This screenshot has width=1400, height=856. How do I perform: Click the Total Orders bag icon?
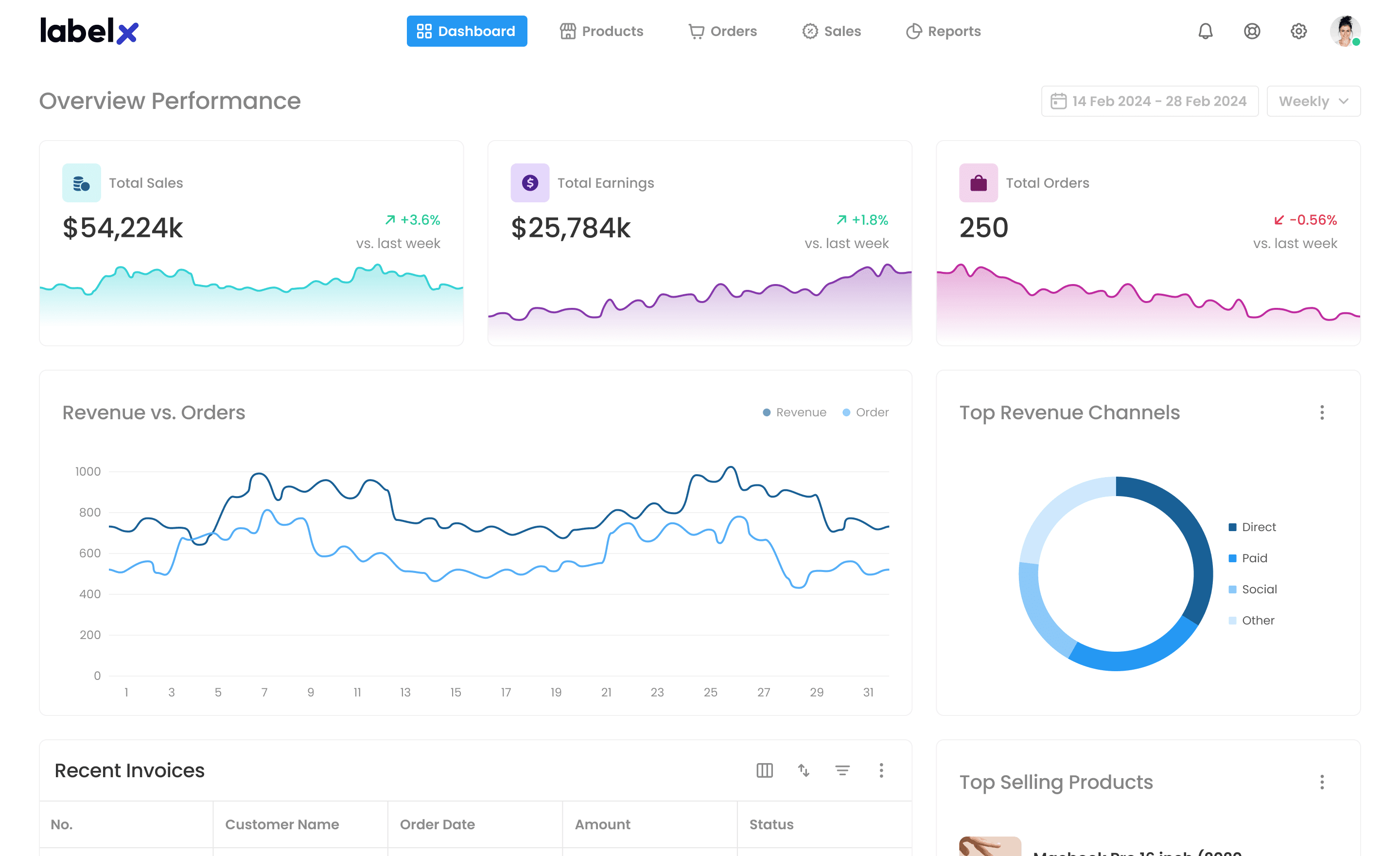tap(979, 183)
